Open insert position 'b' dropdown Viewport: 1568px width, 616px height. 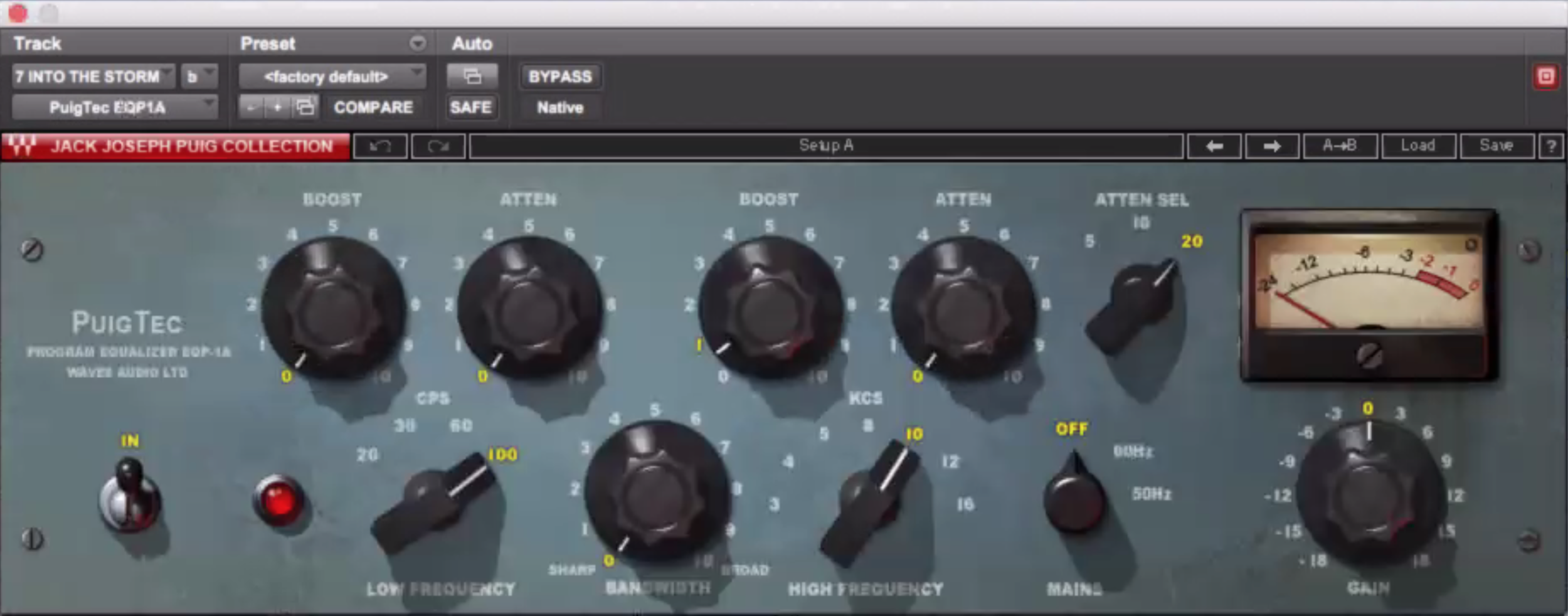coord(199,77)
